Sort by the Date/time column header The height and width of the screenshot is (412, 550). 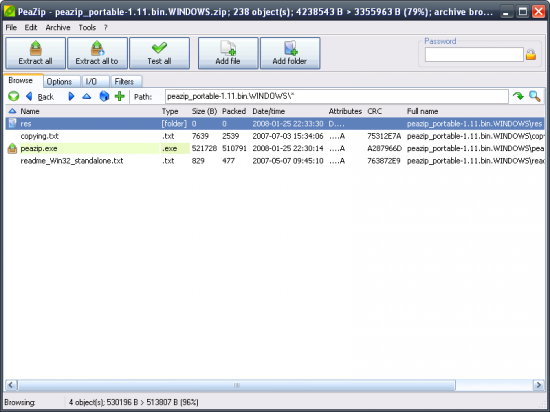pyautogui.click(x=269, y=112)
